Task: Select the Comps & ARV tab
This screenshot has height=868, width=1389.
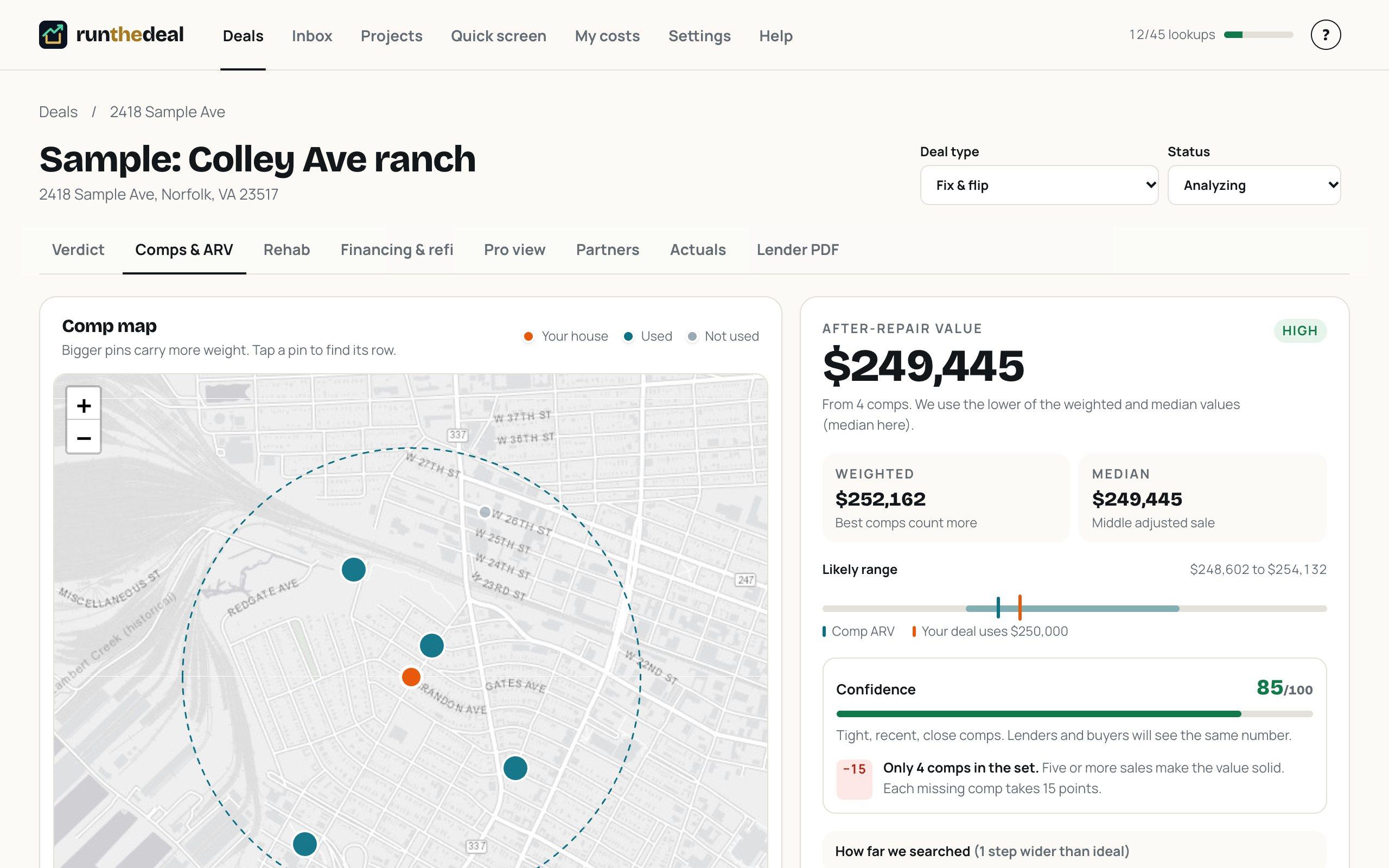Action: 184,250
